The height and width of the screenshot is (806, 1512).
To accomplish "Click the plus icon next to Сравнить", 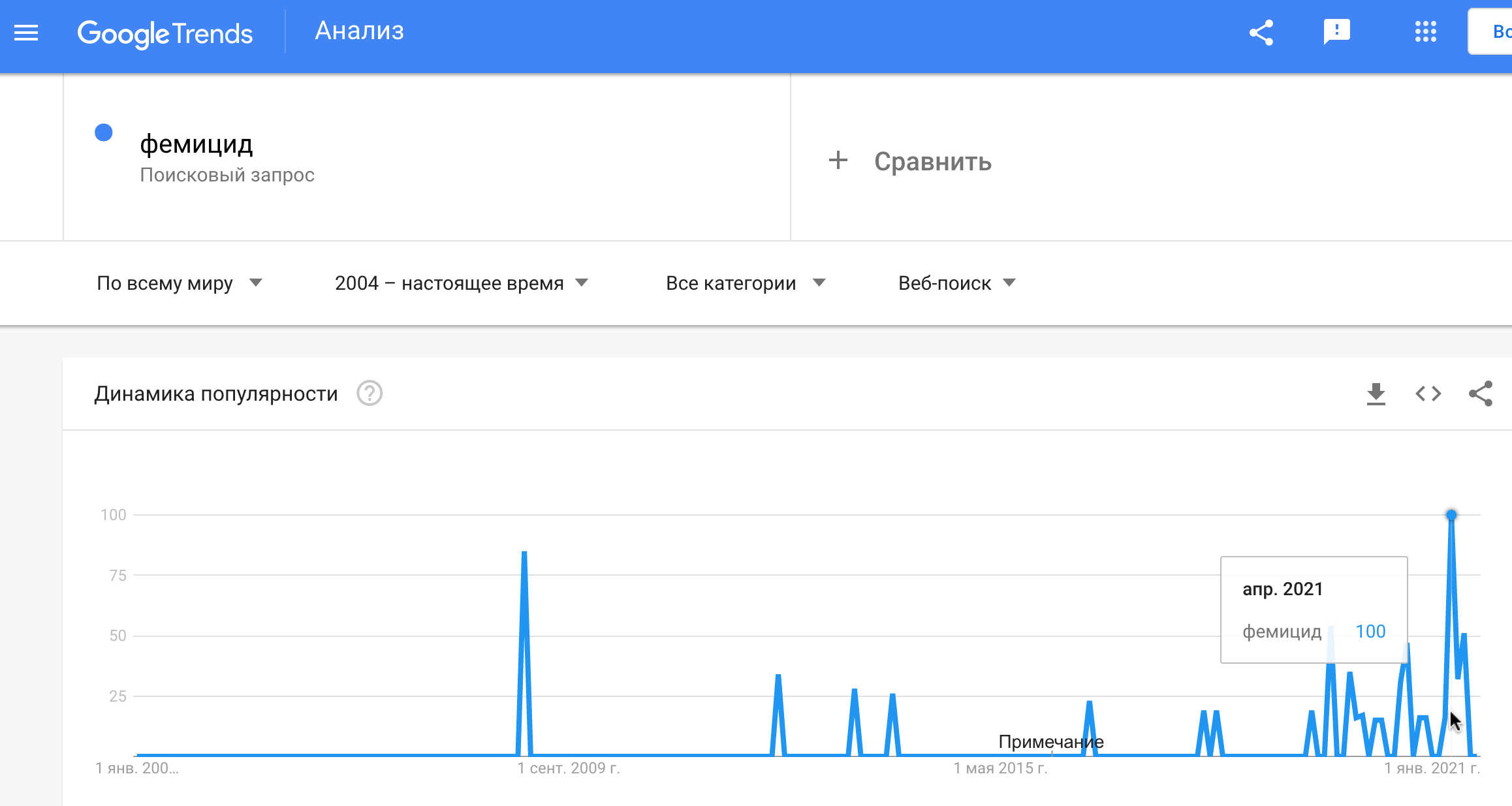I will click(838, 161).
